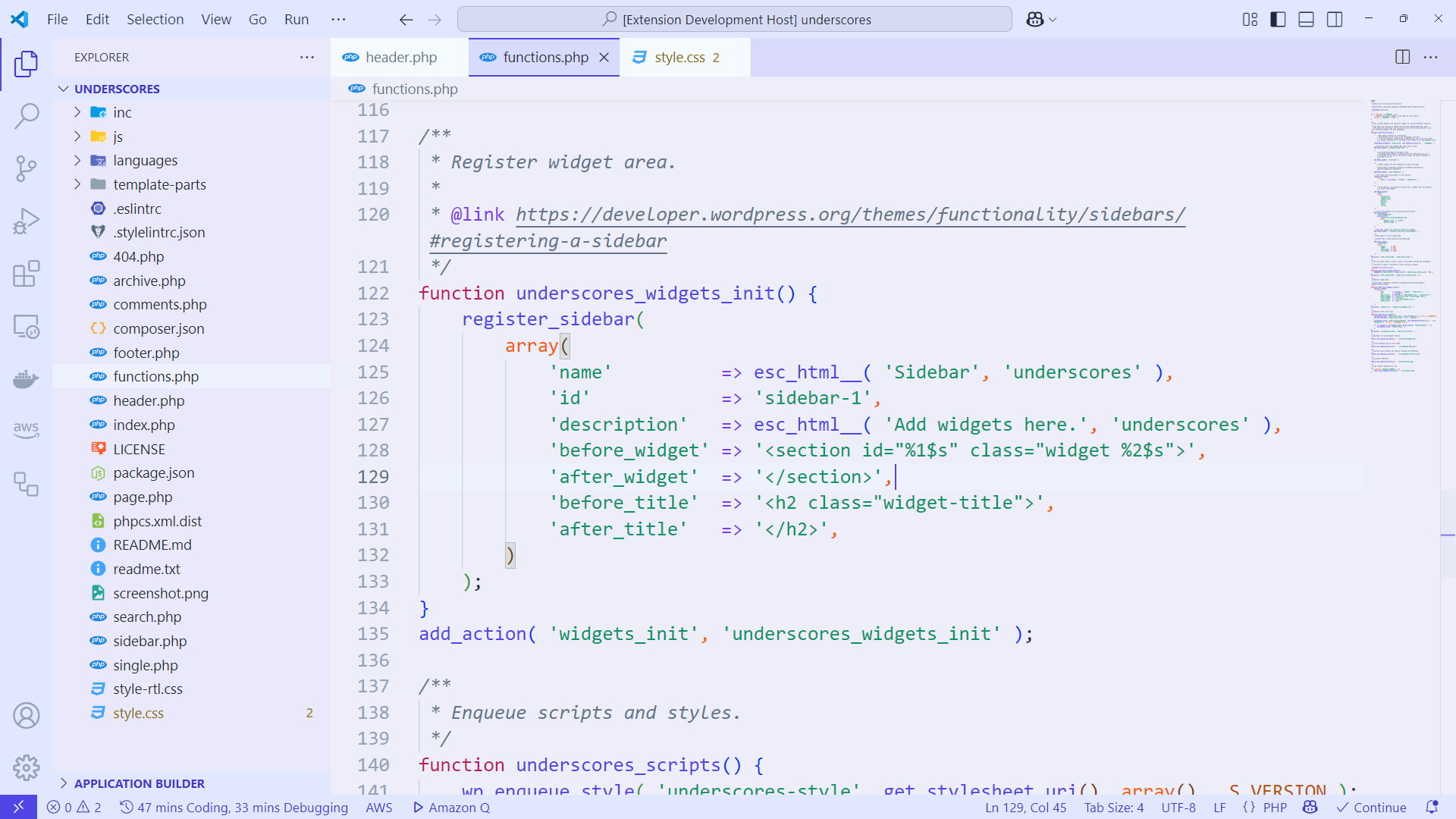Toggle the bottom panel visibility
The width and height of the screenshot is (1456, 819).
(x=1306, y=20)
